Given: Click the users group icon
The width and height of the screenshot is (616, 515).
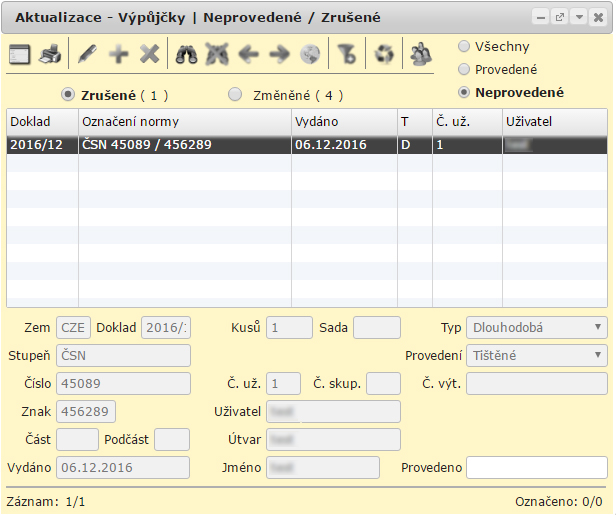Looking at the screenshot, I should pos(421,55).
